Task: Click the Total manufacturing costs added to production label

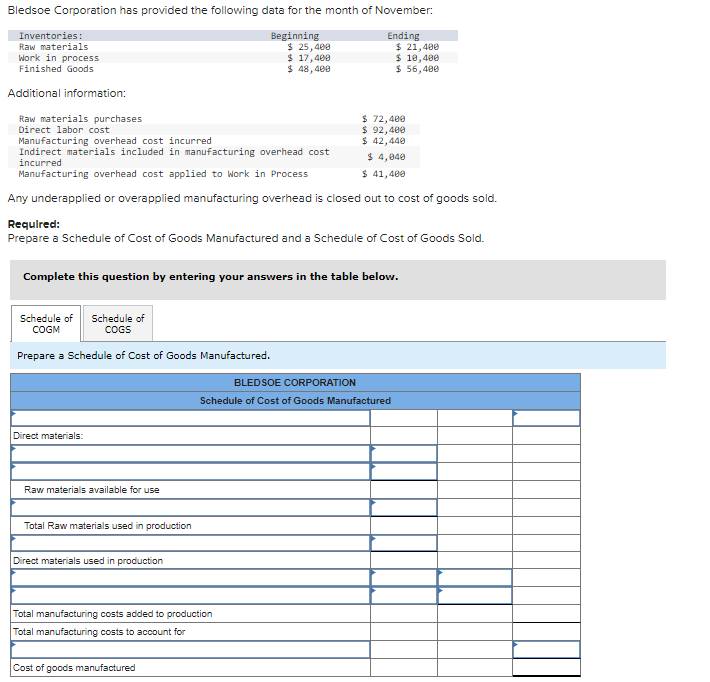Action: [113, 614]
